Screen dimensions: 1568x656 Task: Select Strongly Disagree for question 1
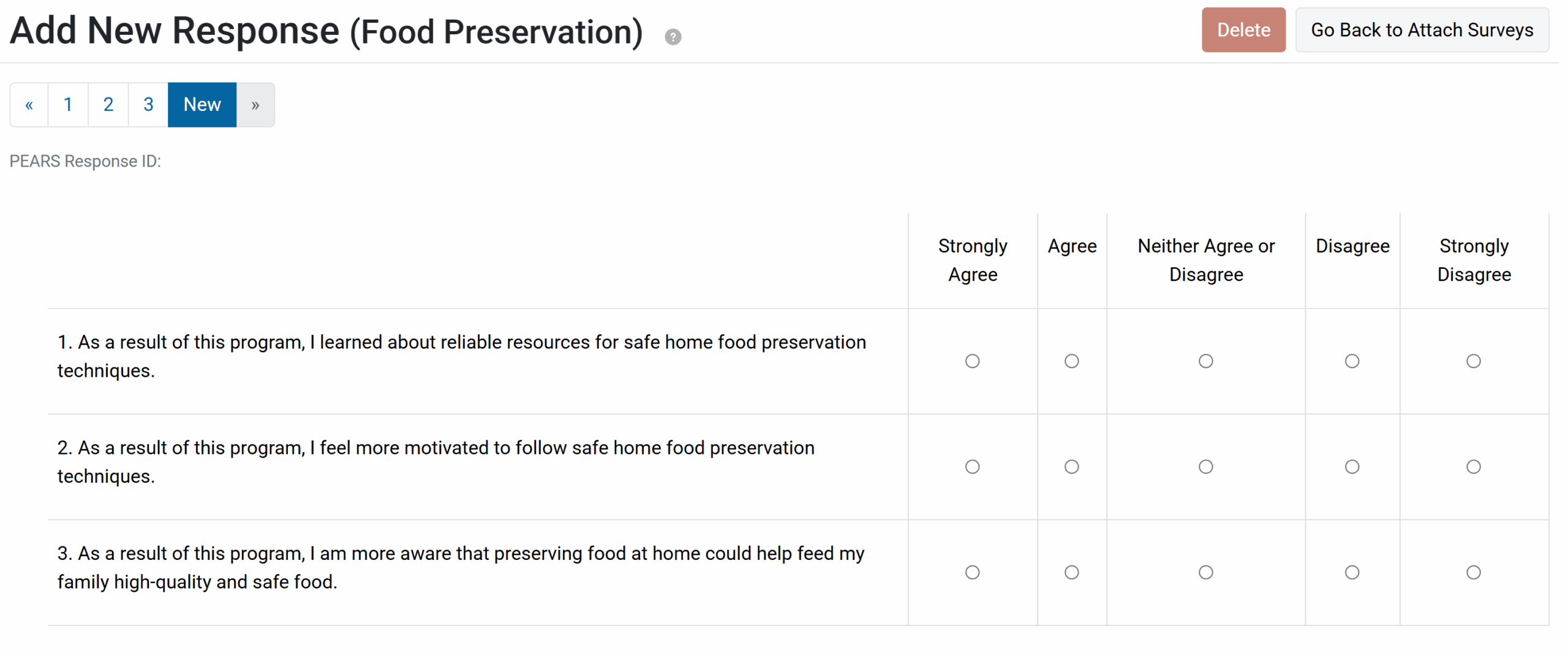click(1473, 361)
